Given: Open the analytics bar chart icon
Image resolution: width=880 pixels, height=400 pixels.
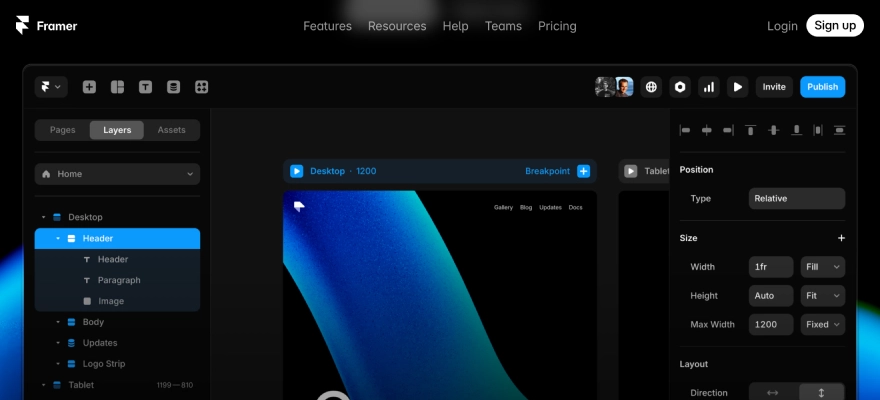Looking at the screenshot, I should [x=709, y=87].
